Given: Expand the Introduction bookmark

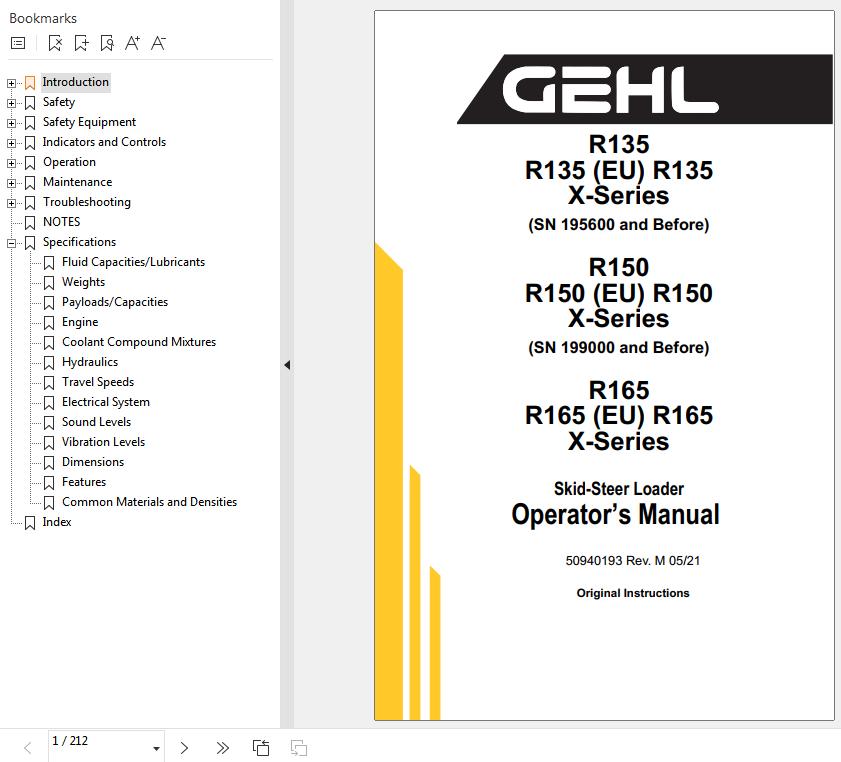Looking at the screenshot, I should 11,83.
